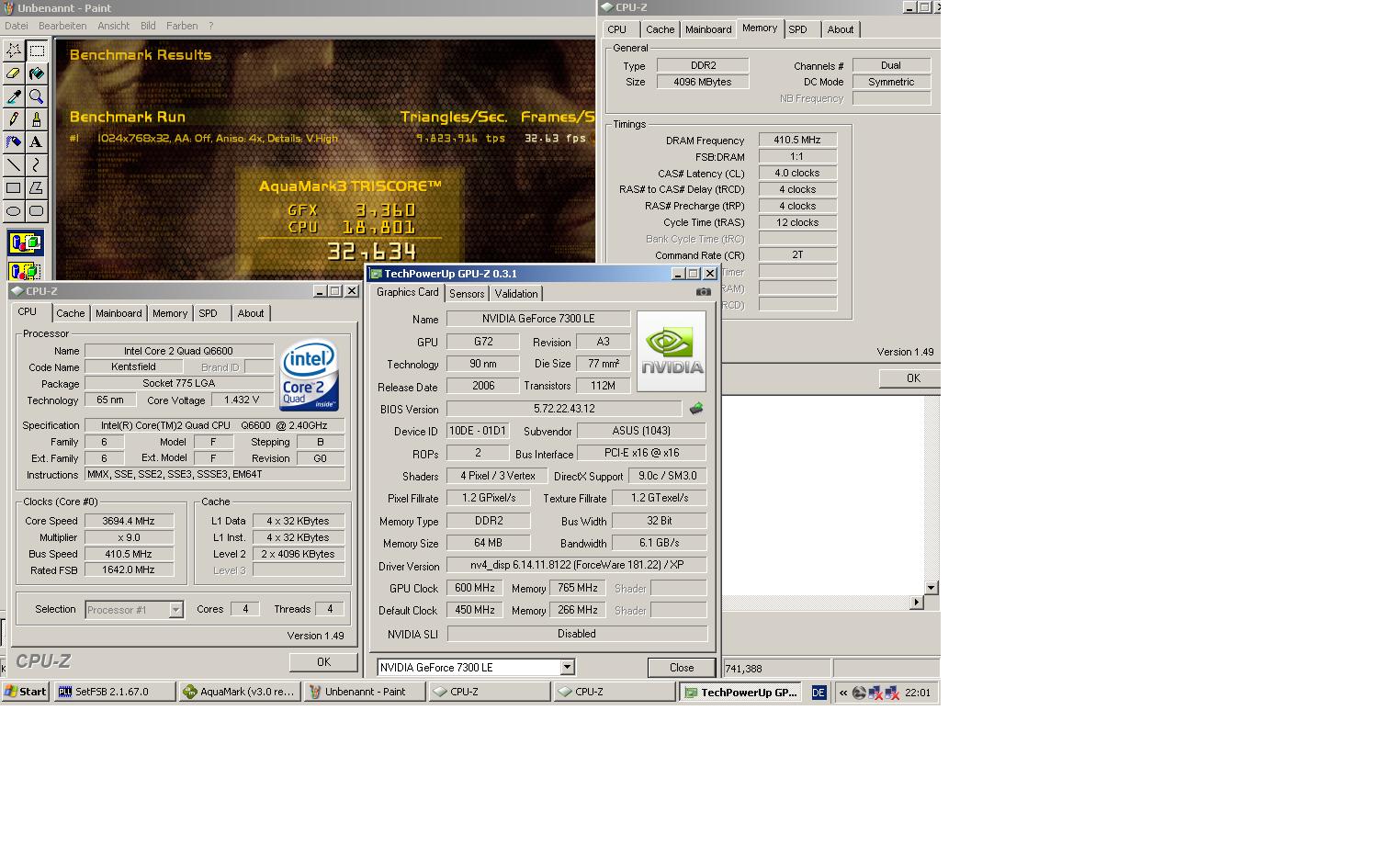Select the Rounded Rectangle tool

37,211
